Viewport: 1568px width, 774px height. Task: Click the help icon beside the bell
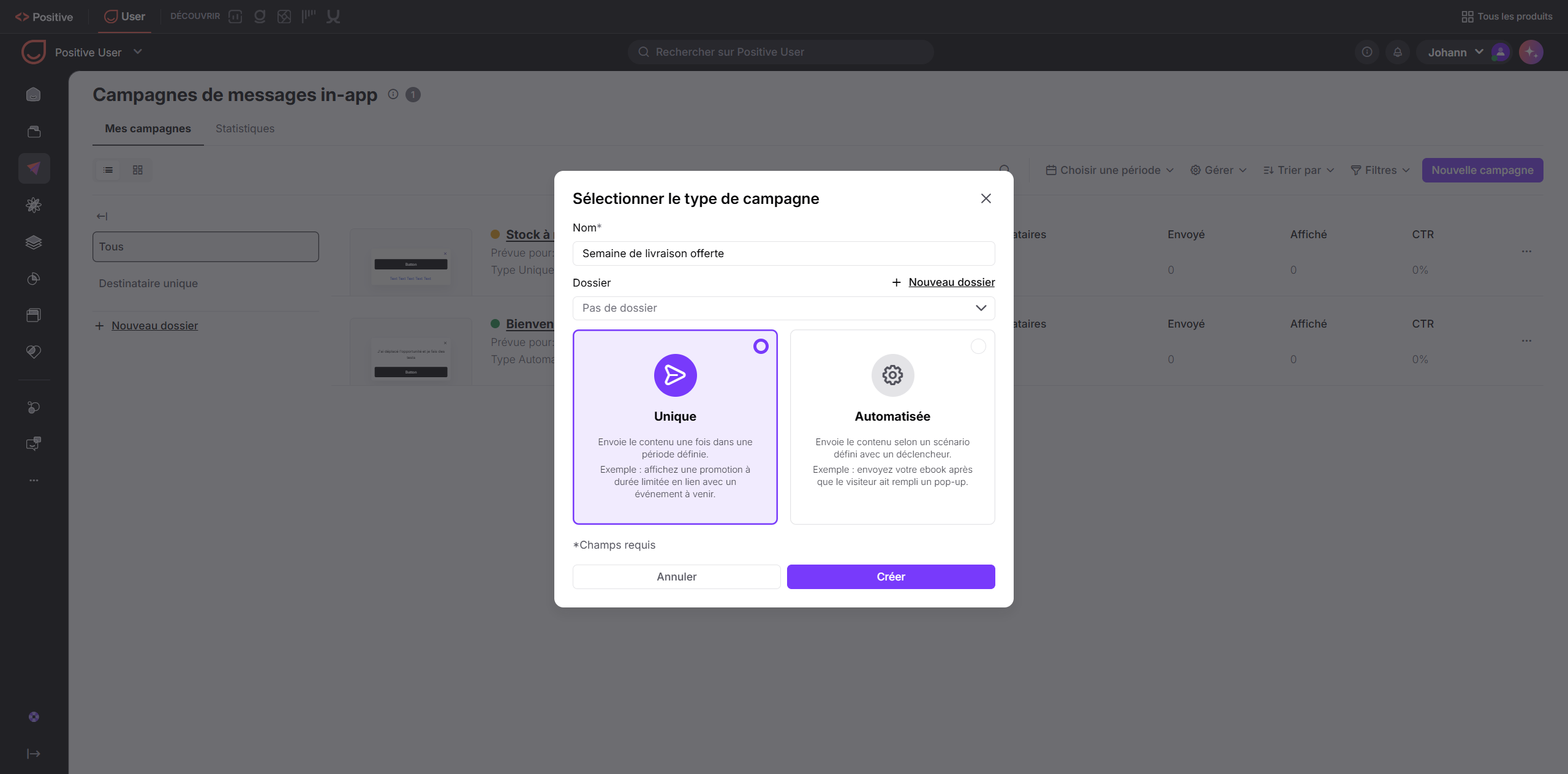click(1367, 52)
